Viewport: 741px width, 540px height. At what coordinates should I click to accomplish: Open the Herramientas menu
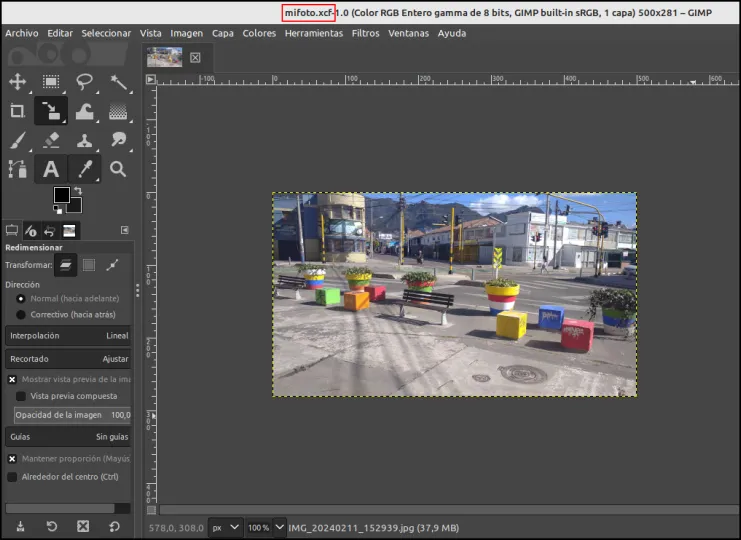click(314, 34)
